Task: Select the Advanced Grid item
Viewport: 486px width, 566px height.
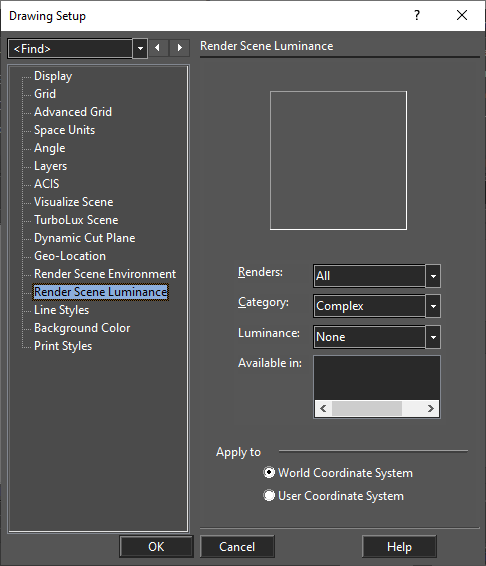Action: (73, 112)
